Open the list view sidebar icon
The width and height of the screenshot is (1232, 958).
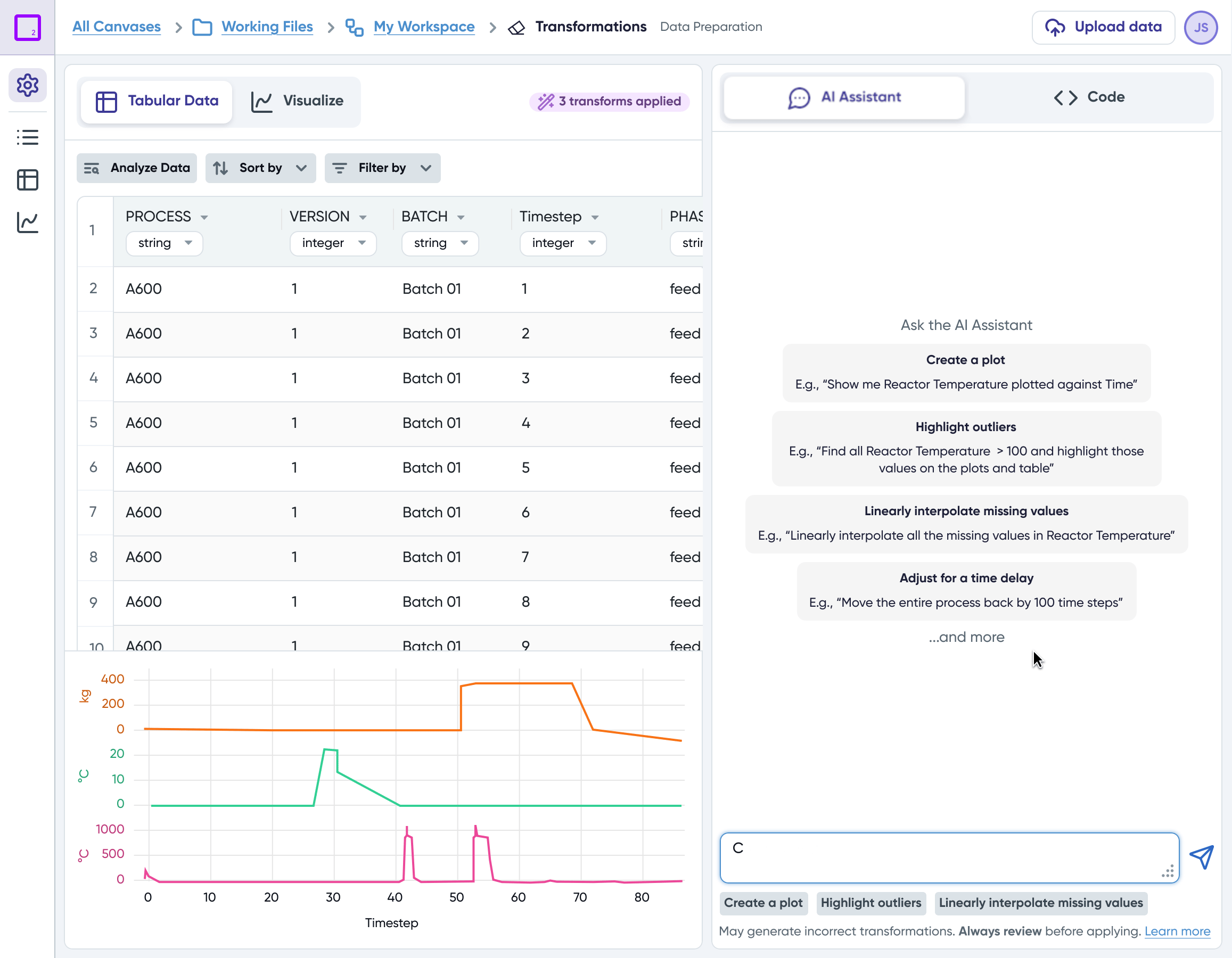click(x=27, y=137)
